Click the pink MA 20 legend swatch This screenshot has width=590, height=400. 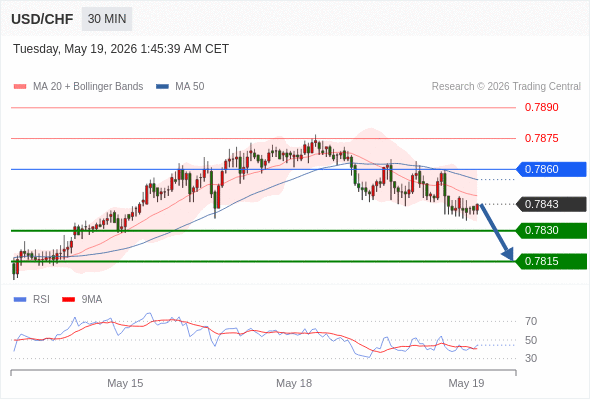point(20,87)
